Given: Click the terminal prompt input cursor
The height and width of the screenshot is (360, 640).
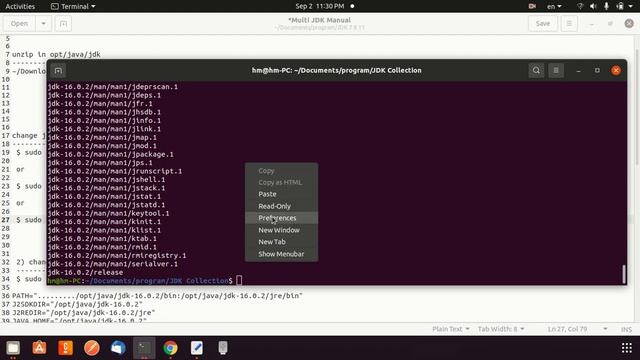Looking at the screenshot, I should pyautogui.click(x=239, y=280).
